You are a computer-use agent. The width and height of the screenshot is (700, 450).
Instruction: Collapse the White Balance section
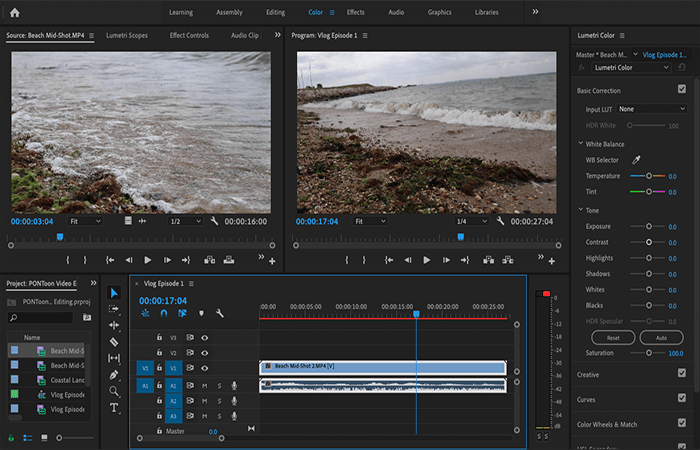pyautogui.click(x=581, y=144)
